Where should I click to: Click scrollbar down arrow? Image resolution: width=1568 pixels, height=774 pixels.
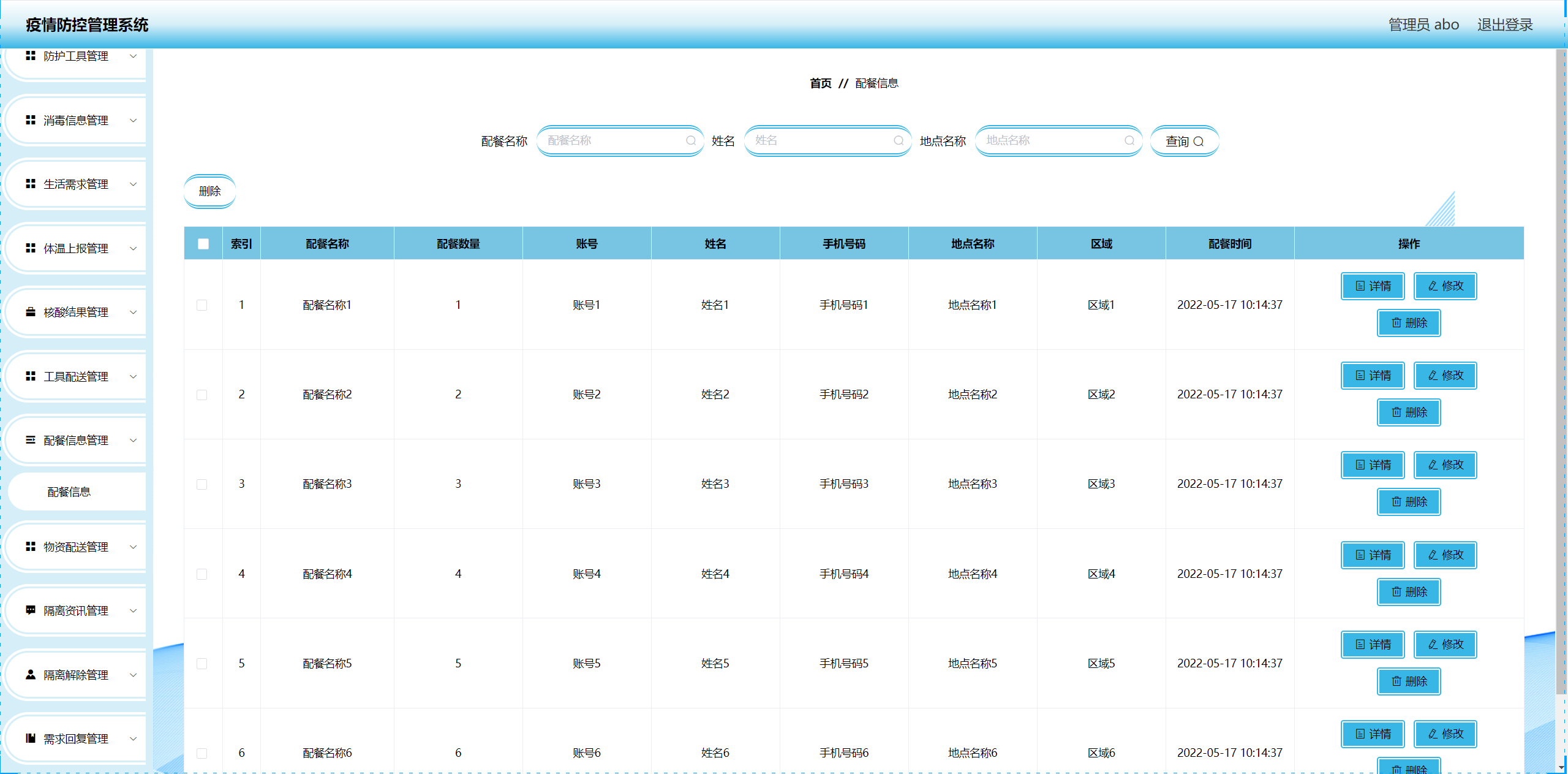pyautogui.click(x=1561, y=767)
